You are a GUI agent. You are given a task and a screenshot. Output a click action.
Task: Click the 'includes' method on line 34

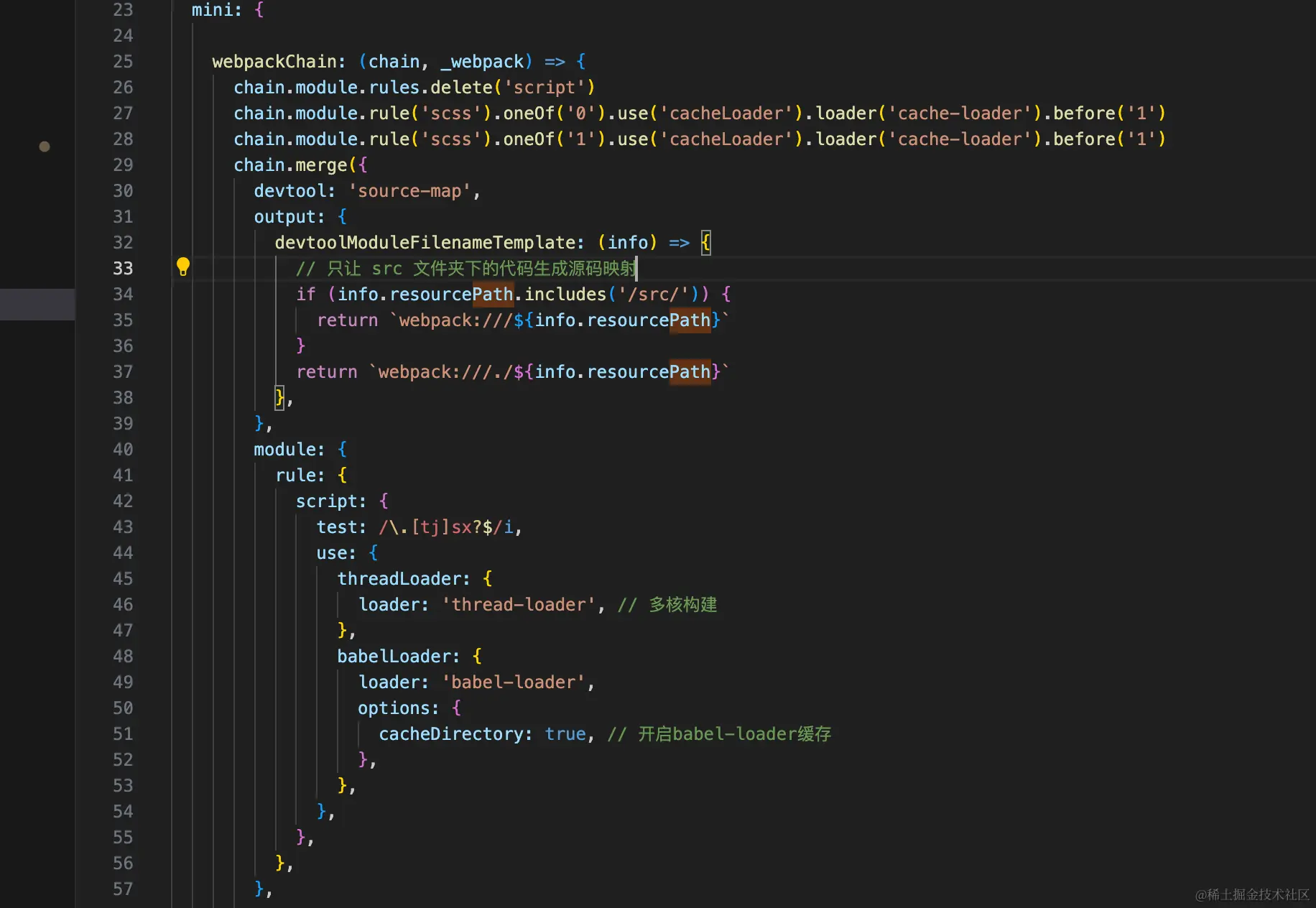[x=565, y=295]
